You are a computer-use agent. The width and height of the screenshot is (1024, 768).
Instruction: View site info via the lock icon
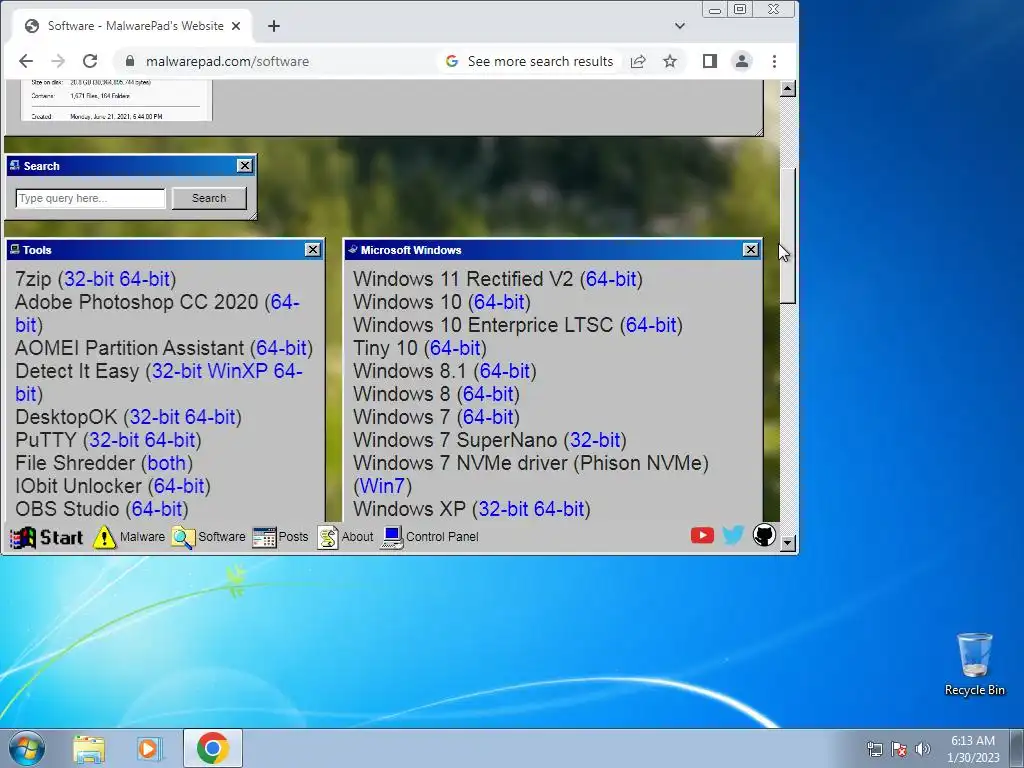(x=129, y=61)
